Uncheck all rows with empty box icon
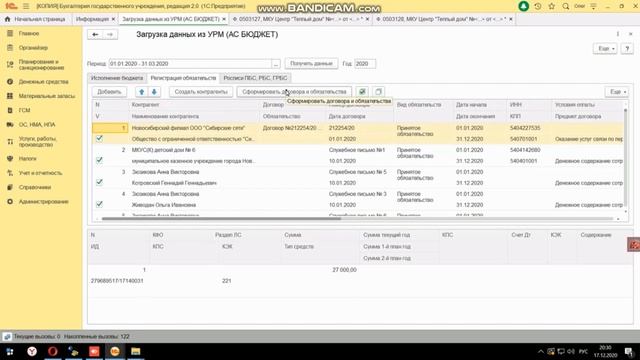The width and height of the screenshot is (640, 360). click(x=378, y=92)
